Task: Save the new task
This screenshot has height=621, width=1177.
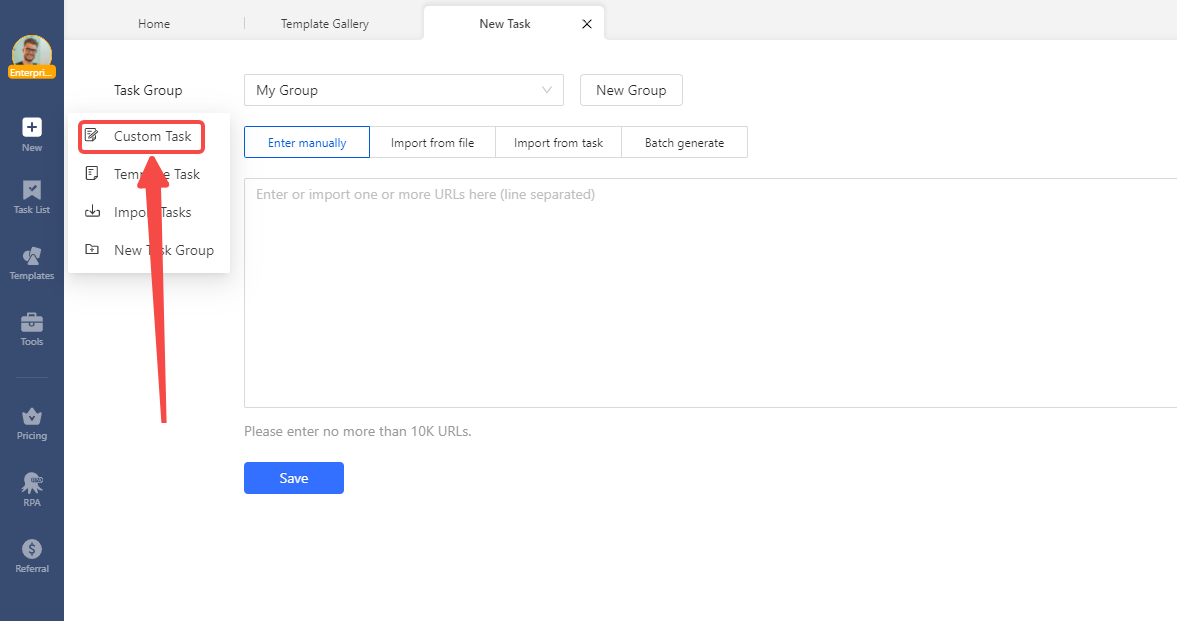Action: (293, 478)
